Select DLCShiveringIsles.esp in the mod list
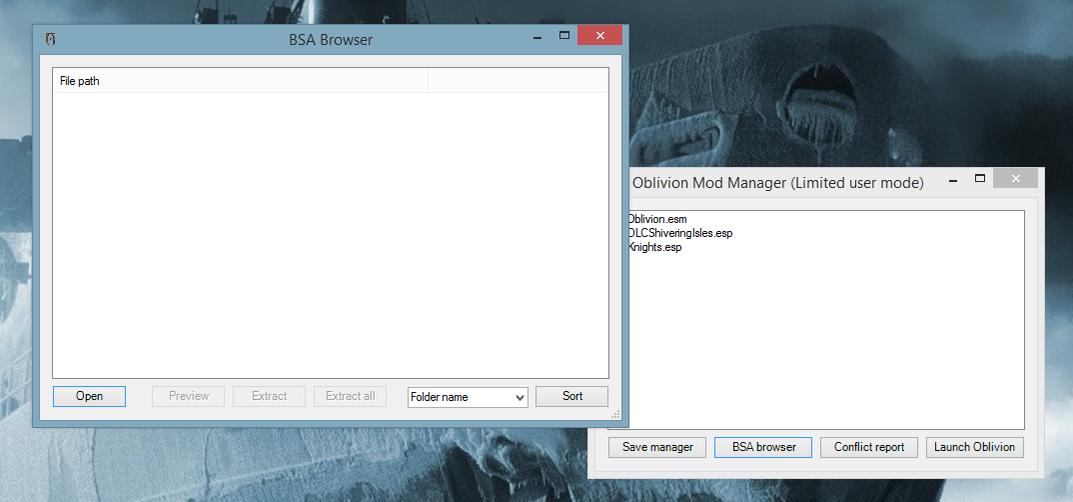The width and height of the screenshot is (1073, 502). click(x=680, y=233)
